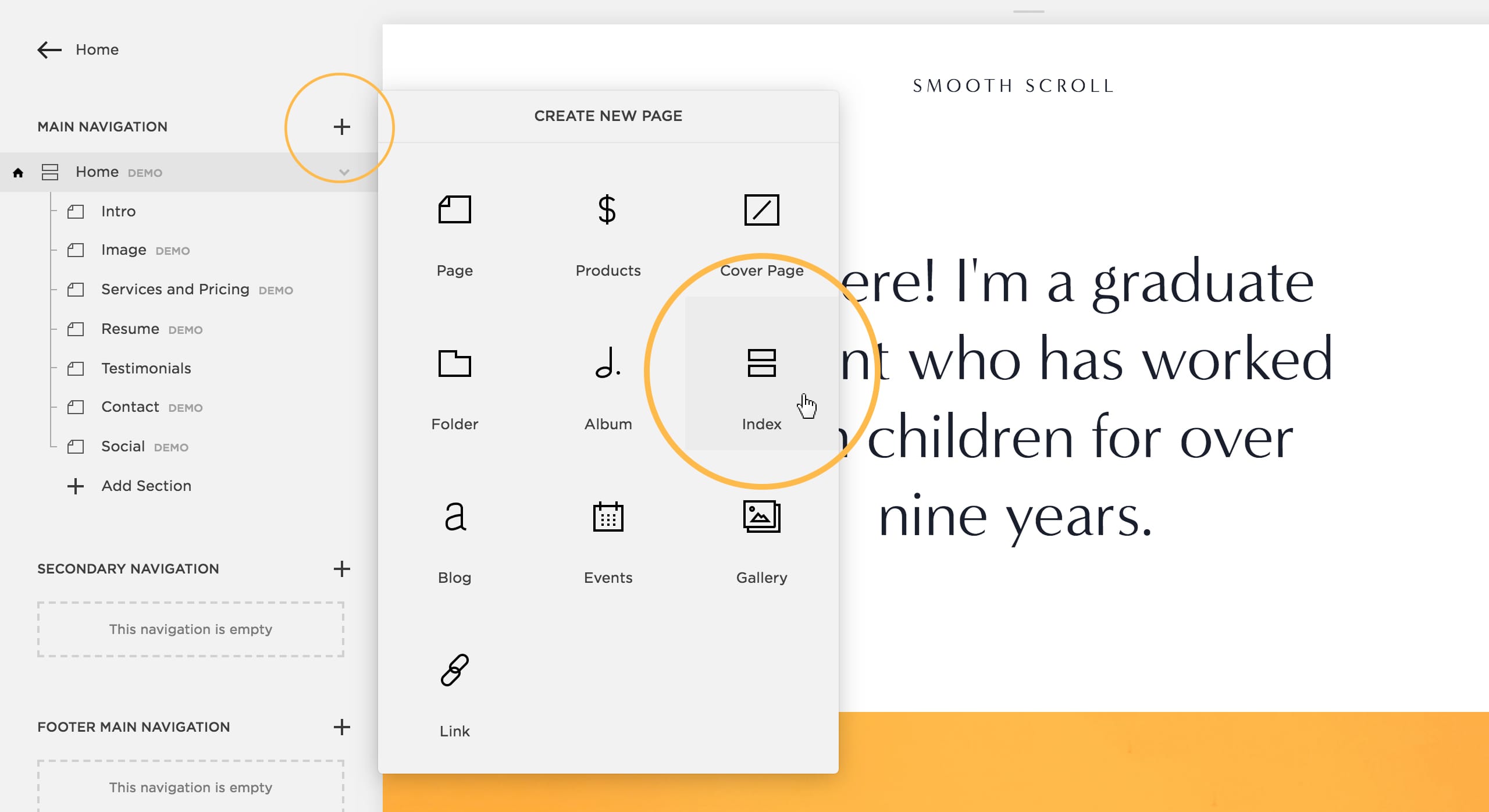
Task: Select Link option in create new page
Action: (x=454, y=694)
